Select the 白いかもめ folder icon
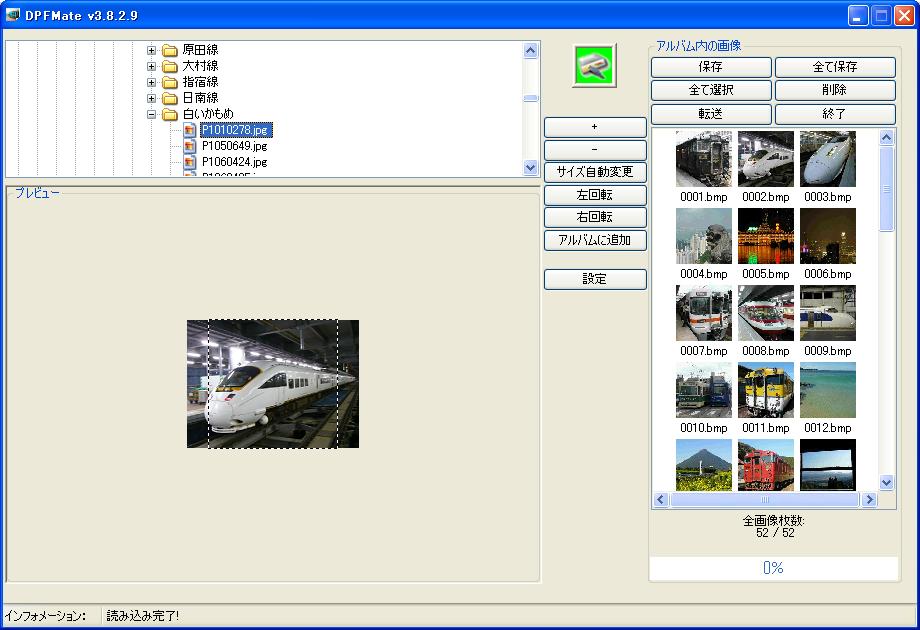 point(170,114)
